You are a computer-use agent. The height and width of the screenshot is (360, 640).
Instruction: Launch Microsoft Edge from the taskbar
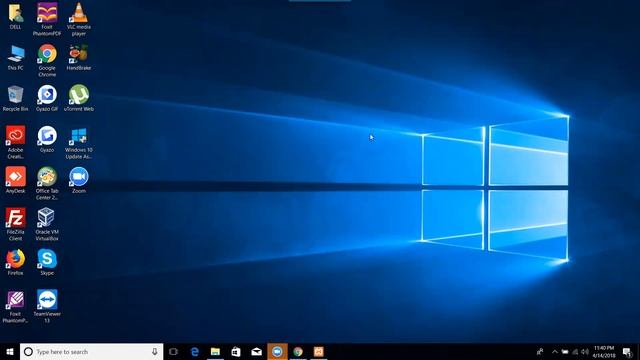[x=195, y=352]
